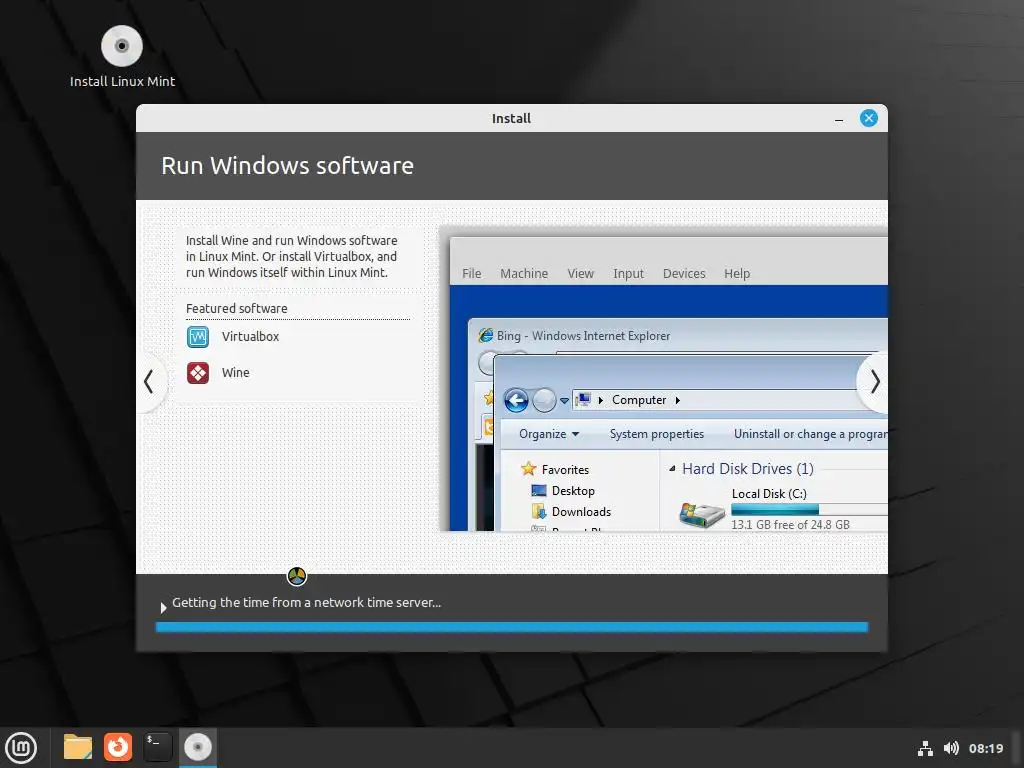1024x768 pixels.
Task: Click the Getting the time status text
Action: coord(306,603)
